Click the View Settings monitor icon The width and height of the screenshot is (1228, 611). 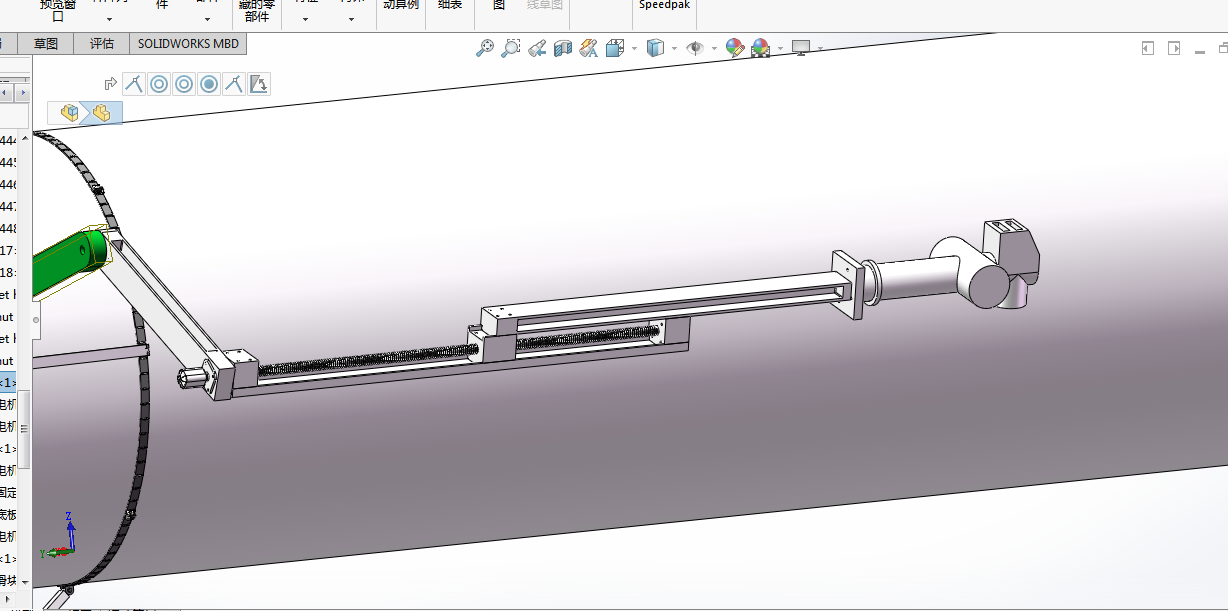(800, 48)
